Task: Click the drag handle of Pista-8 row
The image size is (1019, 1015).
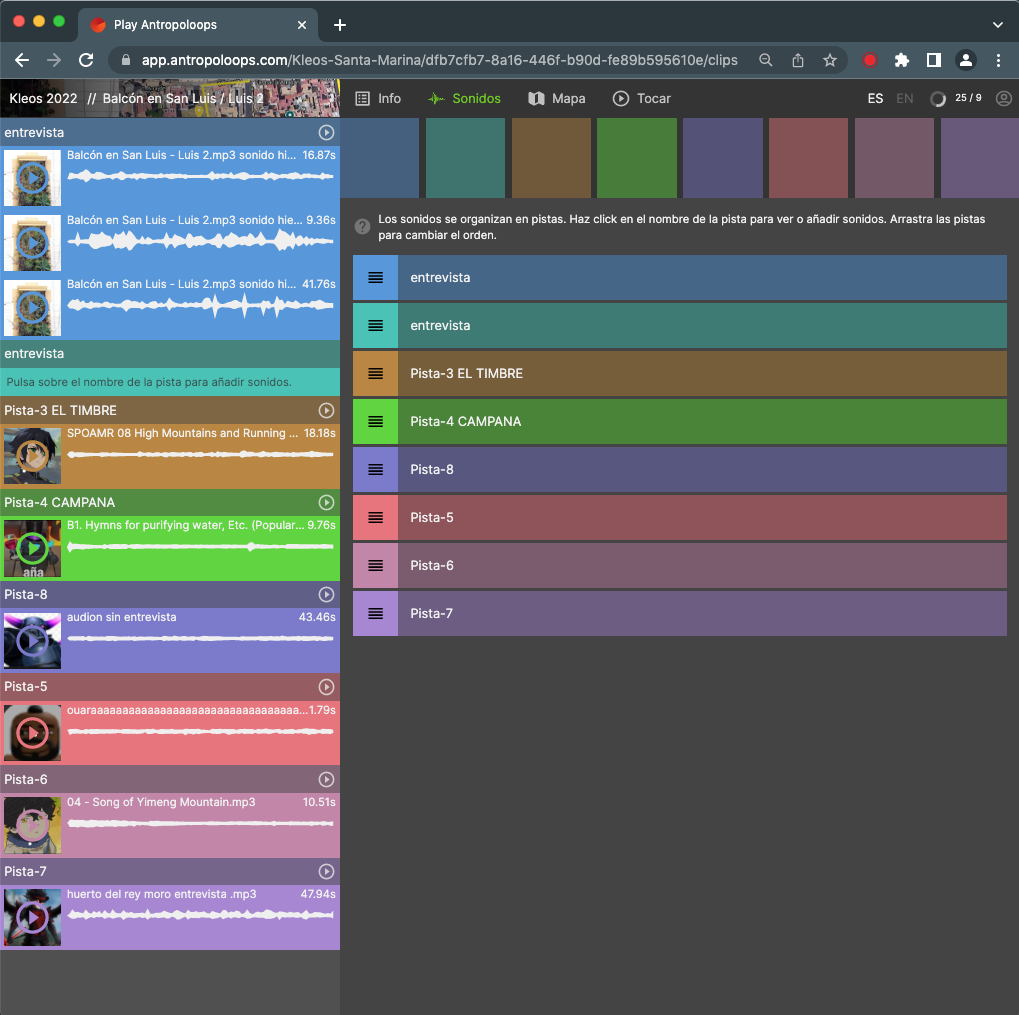Action: click(x=375, y=469)
